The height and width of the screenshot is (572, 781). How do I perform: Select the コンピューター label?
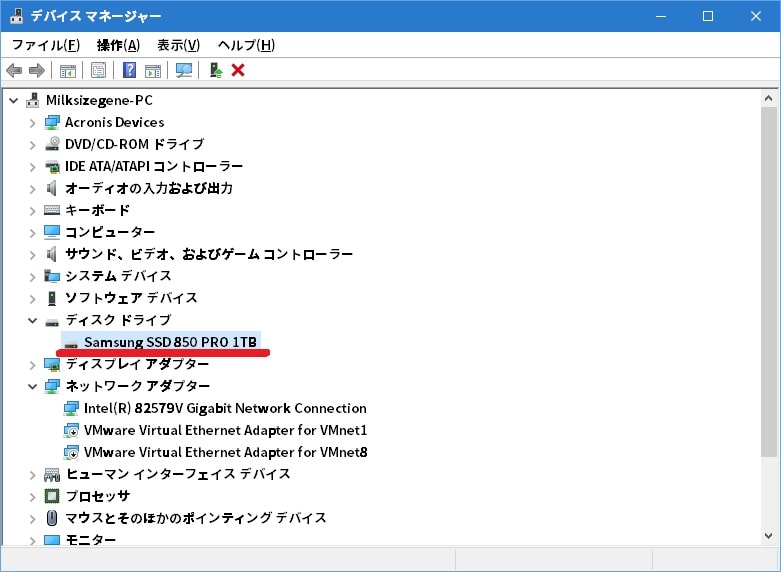point(110,232)
